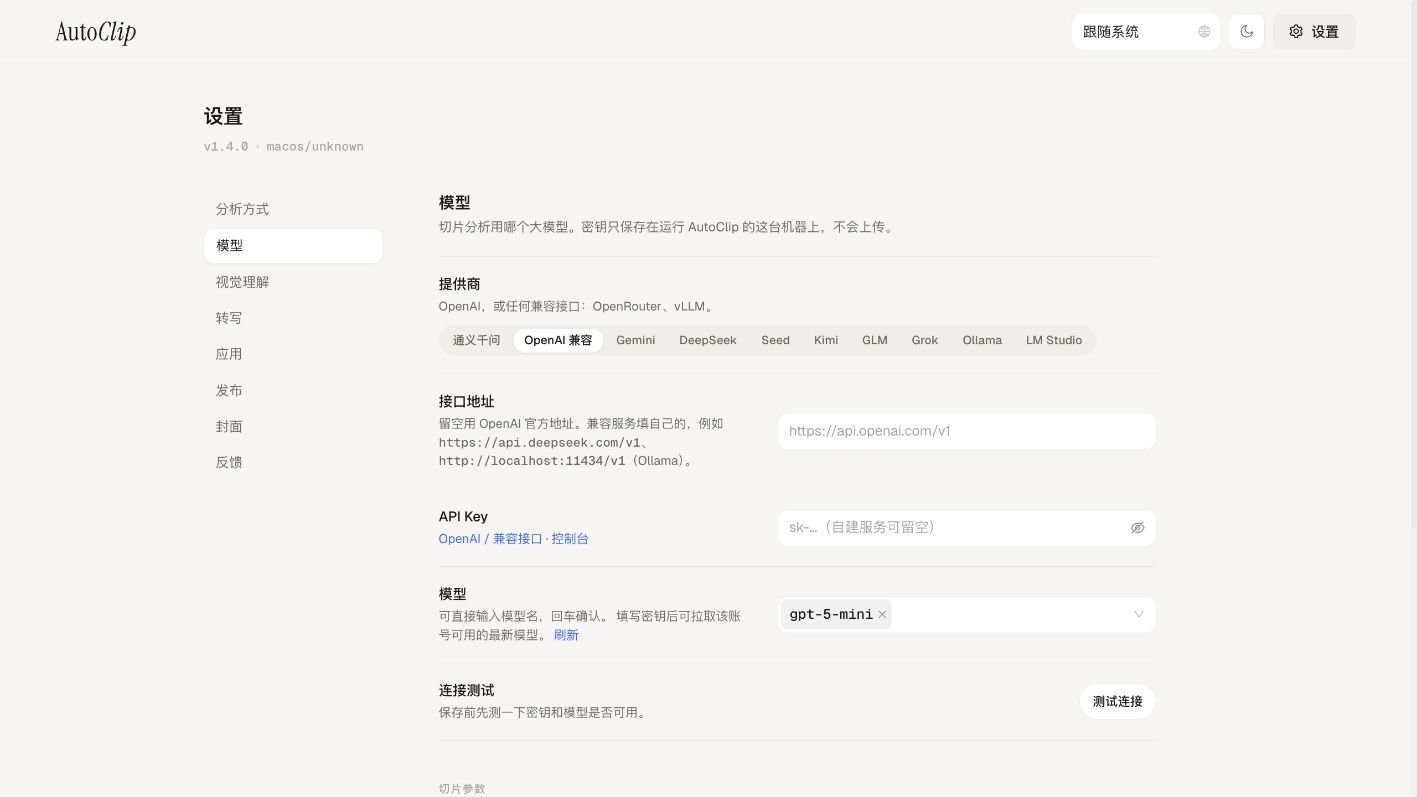This screenshot has height=797, width=1417.
Task: Click the version text v1.4.0 · macos/unknown
Action: point(284,146)
